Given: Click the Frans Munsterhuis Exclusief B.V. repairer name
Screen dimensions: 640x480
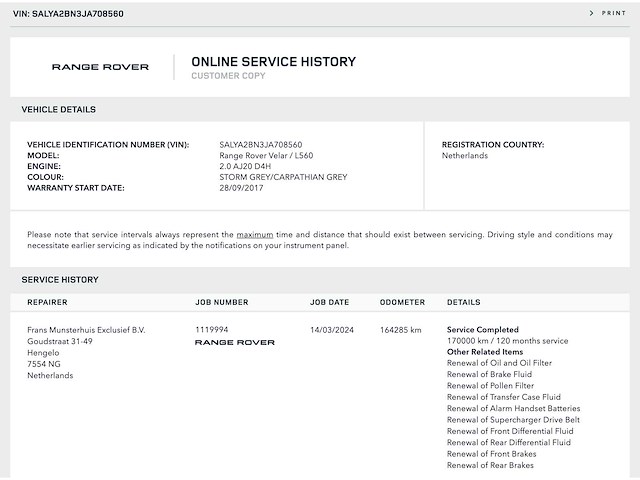Looking at the screenshot, I should [86, 329].
